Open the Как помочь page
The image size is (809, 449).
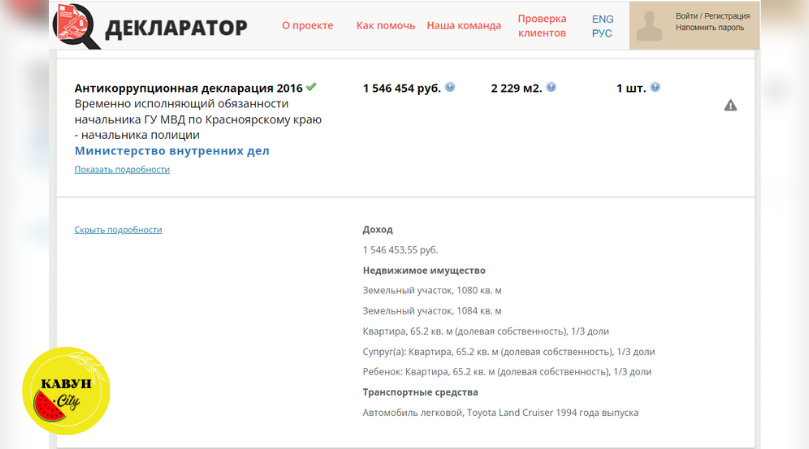tap(385, 26)
